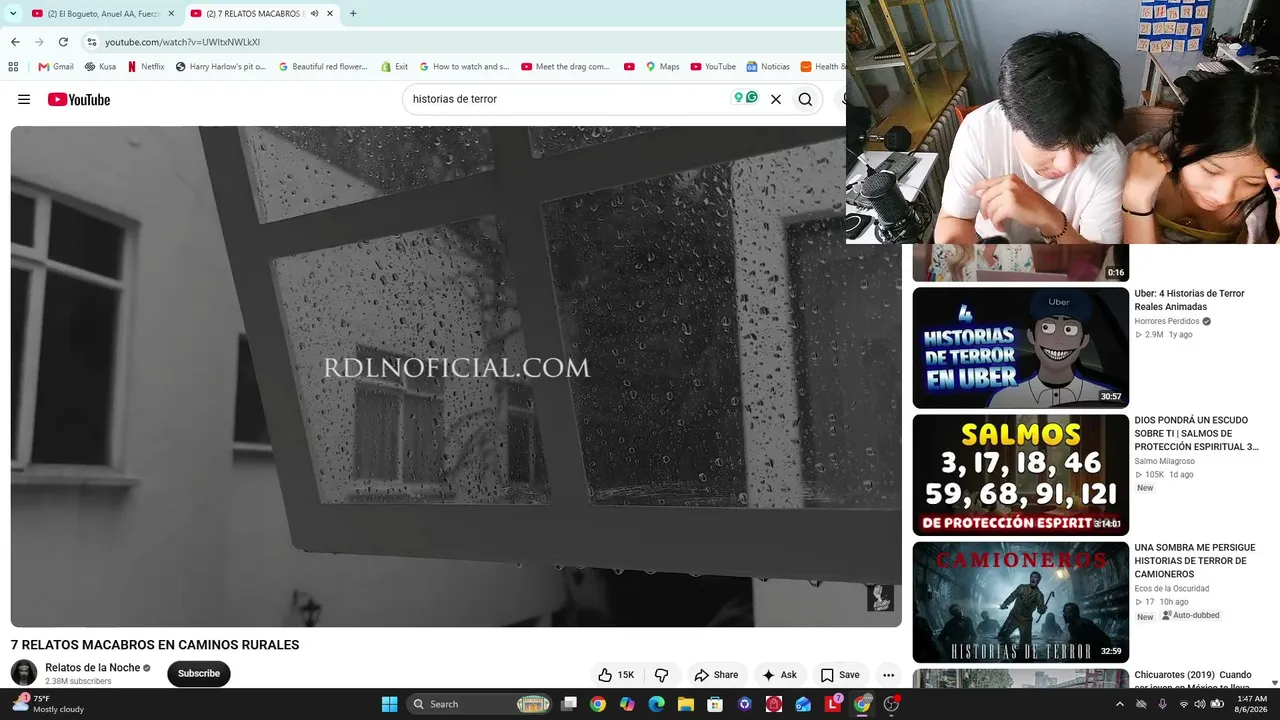Image resolution: width=1280 pixels, height=720 pixels.
Task: Open the taskbar clock showing 1:47 AM
Action: coord(1252,704)
